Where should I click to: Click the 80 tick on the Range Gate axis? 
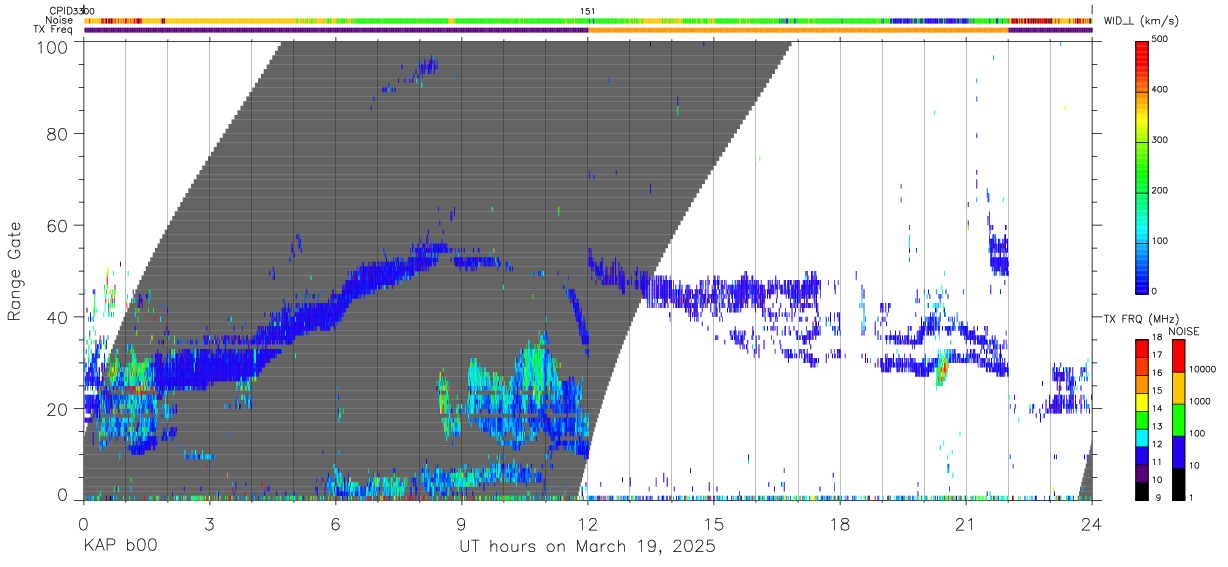point(58,135)
